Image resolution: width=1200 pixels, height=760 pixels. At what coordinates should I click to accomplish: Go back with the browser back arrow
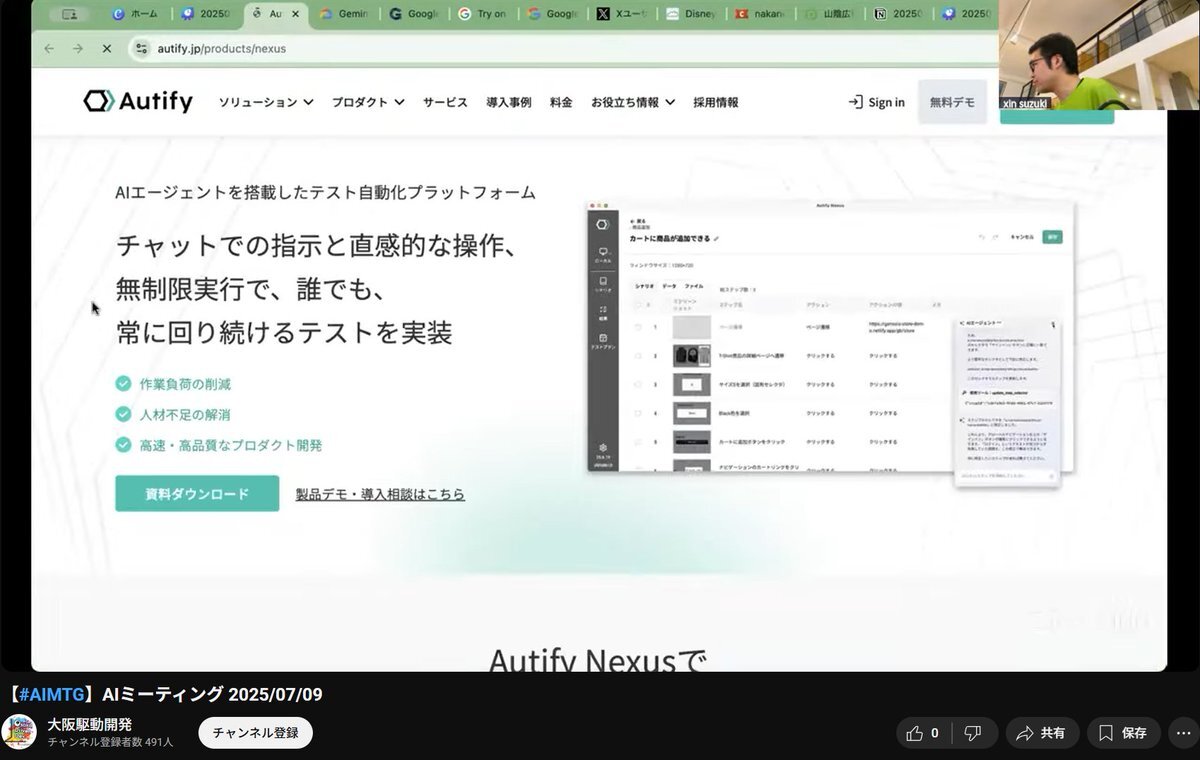(49, 48)
